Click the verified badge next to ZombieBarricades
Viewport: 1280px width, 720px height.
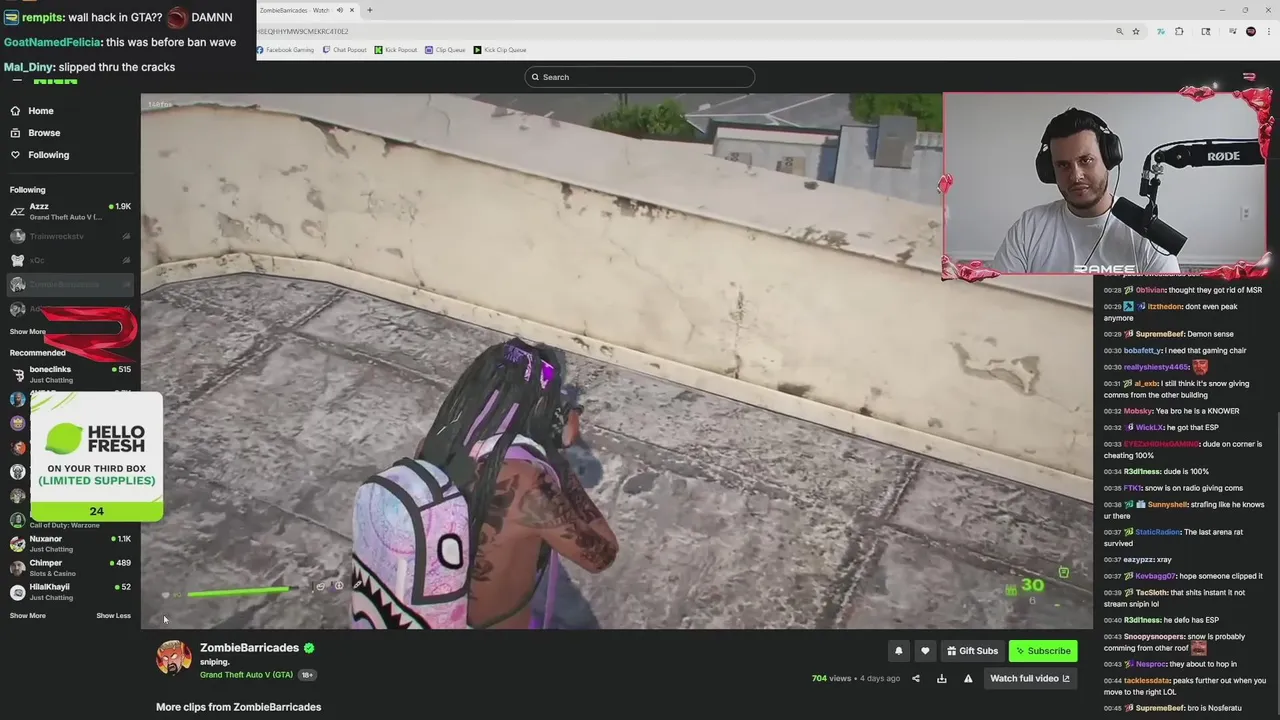click(309, 648)
